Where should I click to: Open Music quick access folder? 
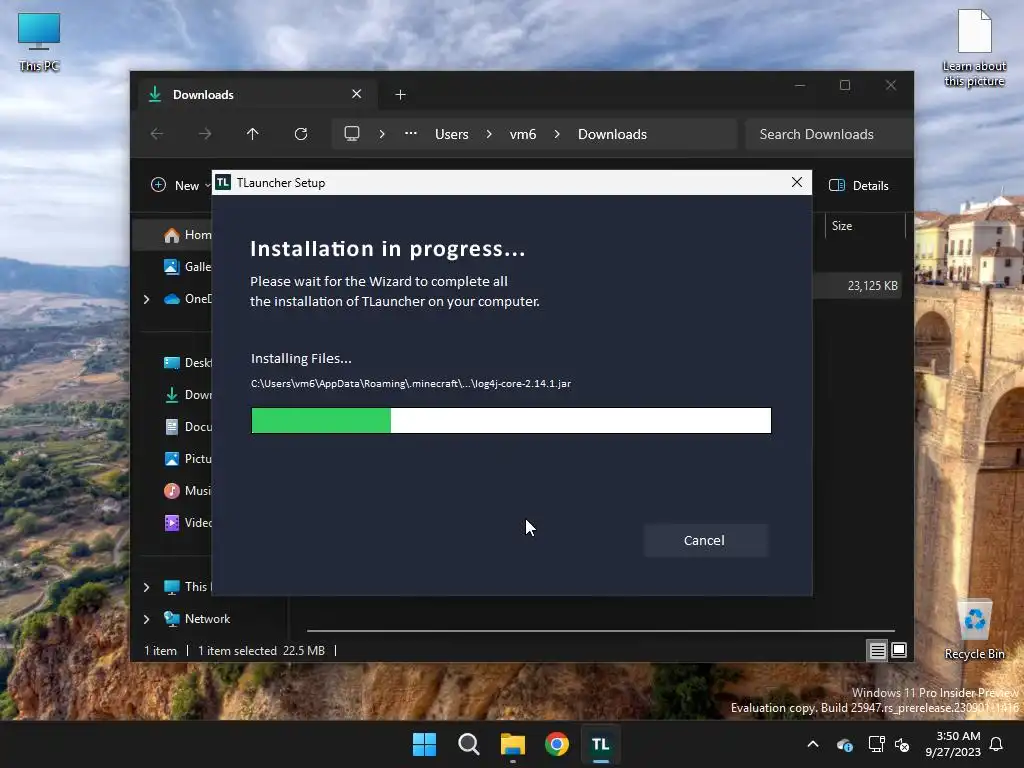point(187,490)
